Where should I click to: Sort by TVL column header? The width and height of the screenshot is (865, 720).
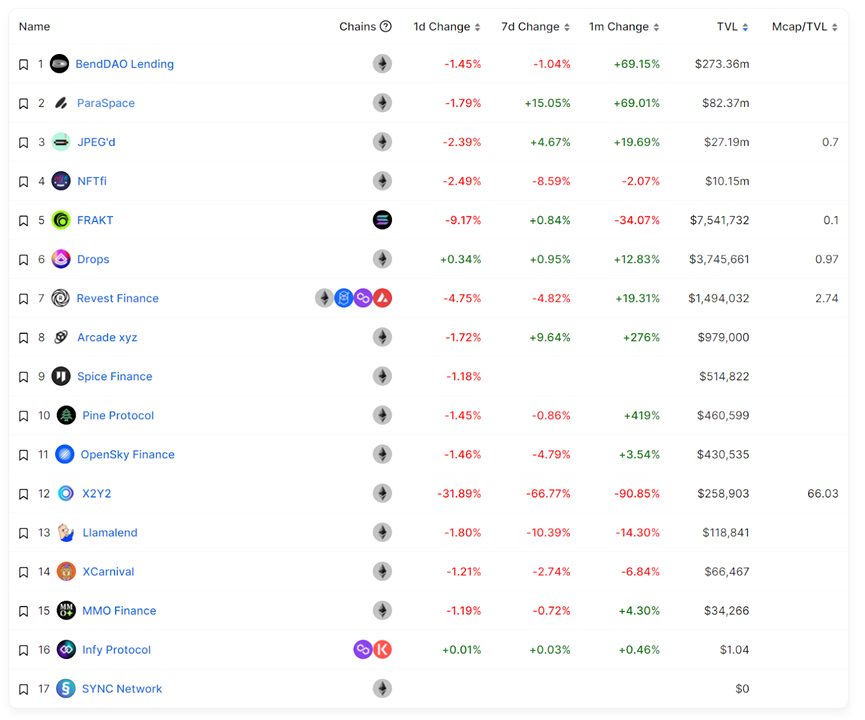point(732,27)
